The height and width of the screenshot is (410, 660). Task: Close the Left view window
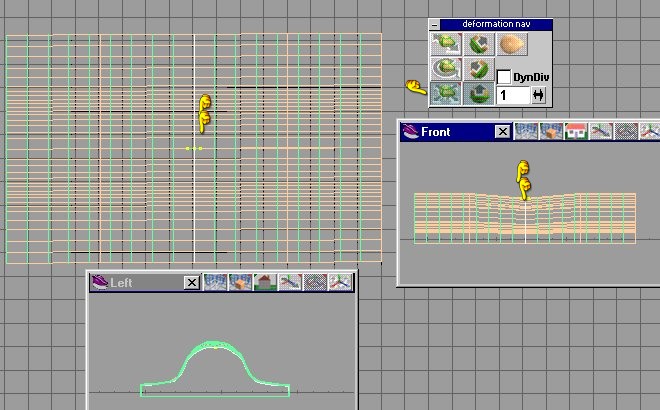click(x=192, y=283)
